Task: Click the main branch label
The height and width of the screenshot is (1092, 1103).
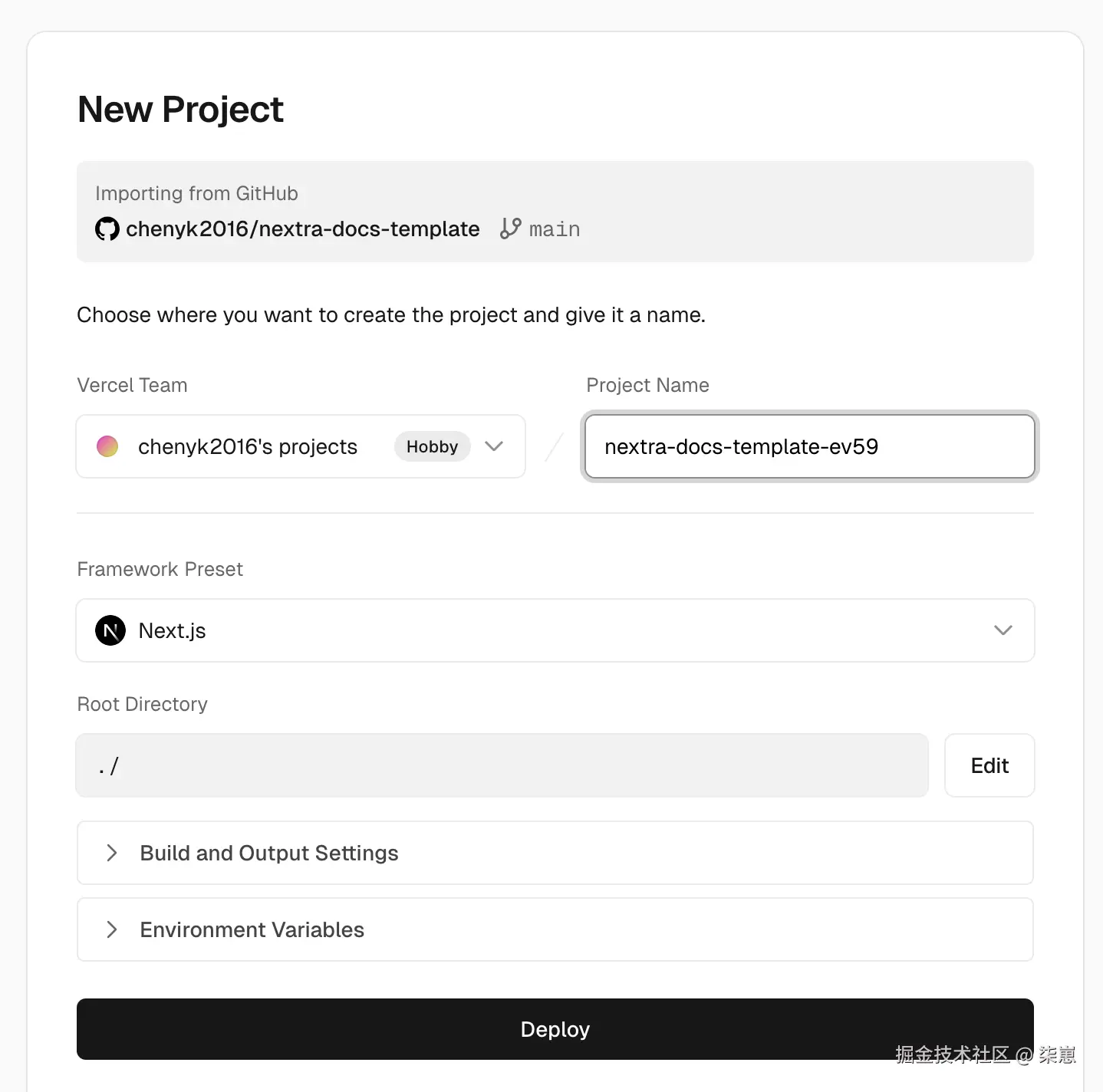Action: (x=554, y=229)
